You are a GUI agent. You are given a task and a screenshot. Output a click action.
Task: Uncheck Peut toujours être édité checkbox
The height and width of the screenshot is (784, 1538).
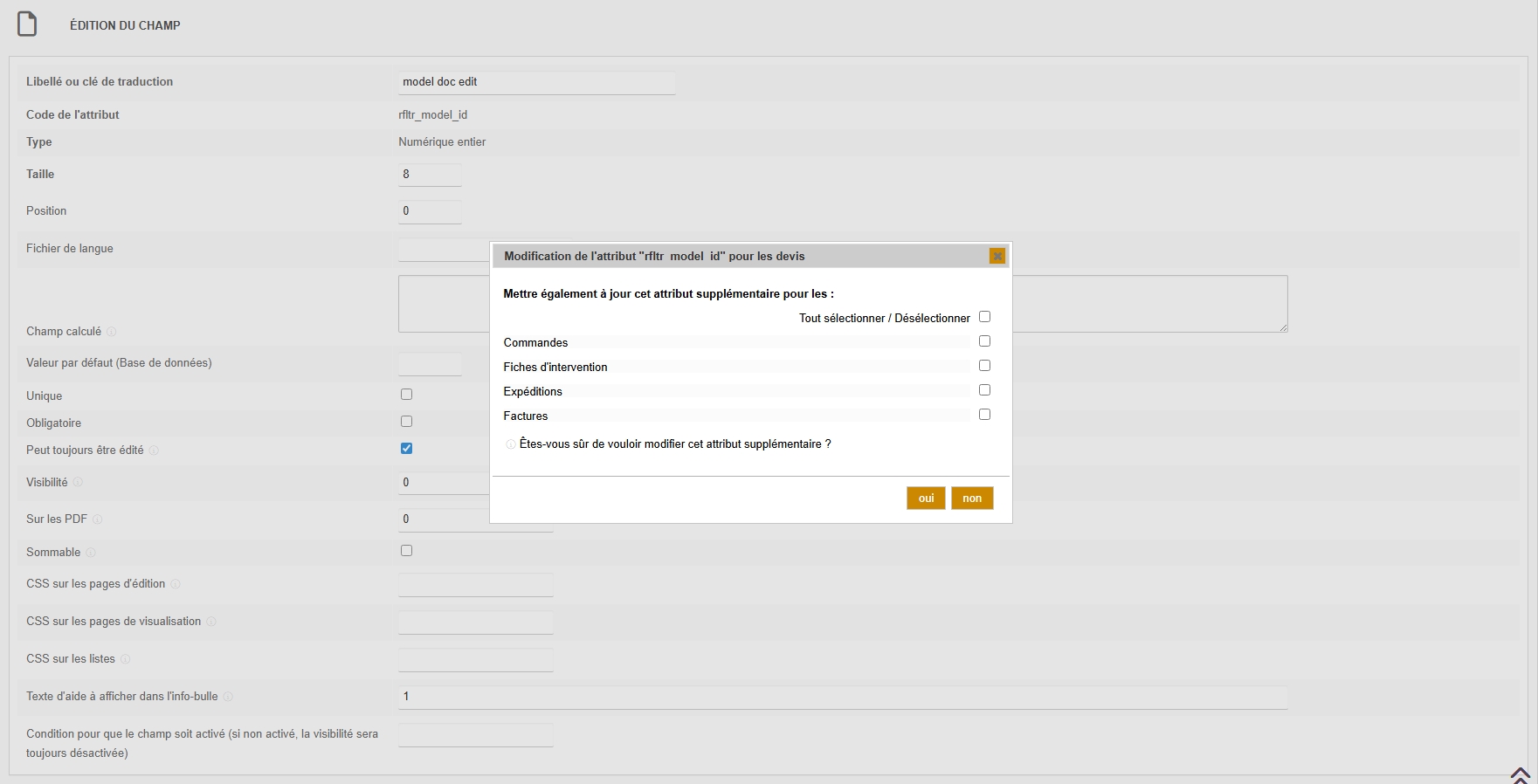pyautogui.click(x=406, y=449)
